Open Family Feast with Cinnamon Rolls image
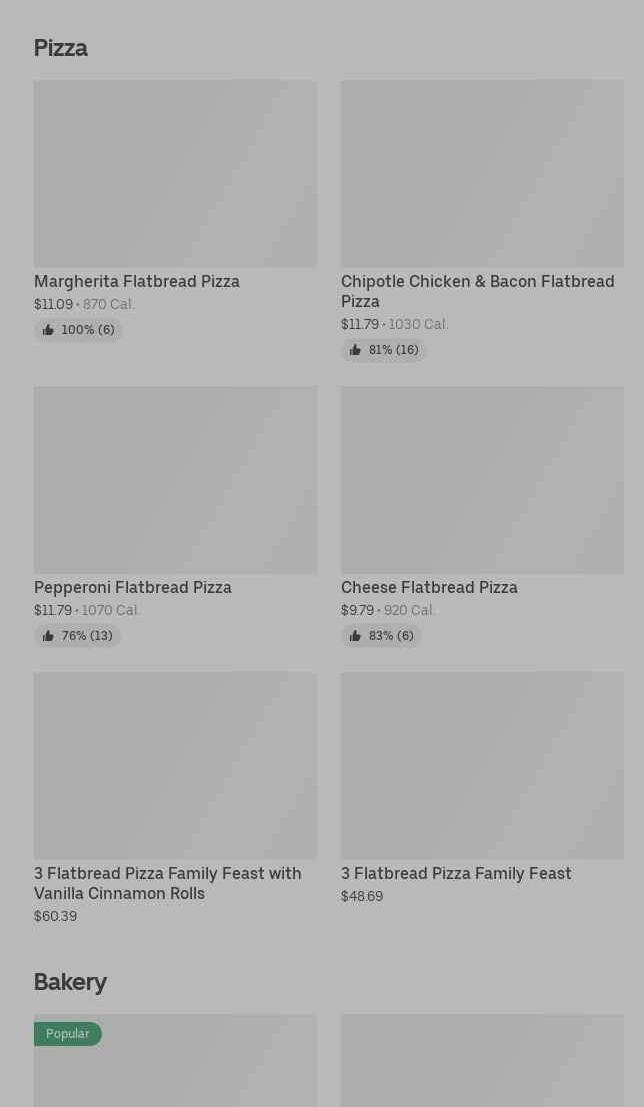 (x=175, y=765)
